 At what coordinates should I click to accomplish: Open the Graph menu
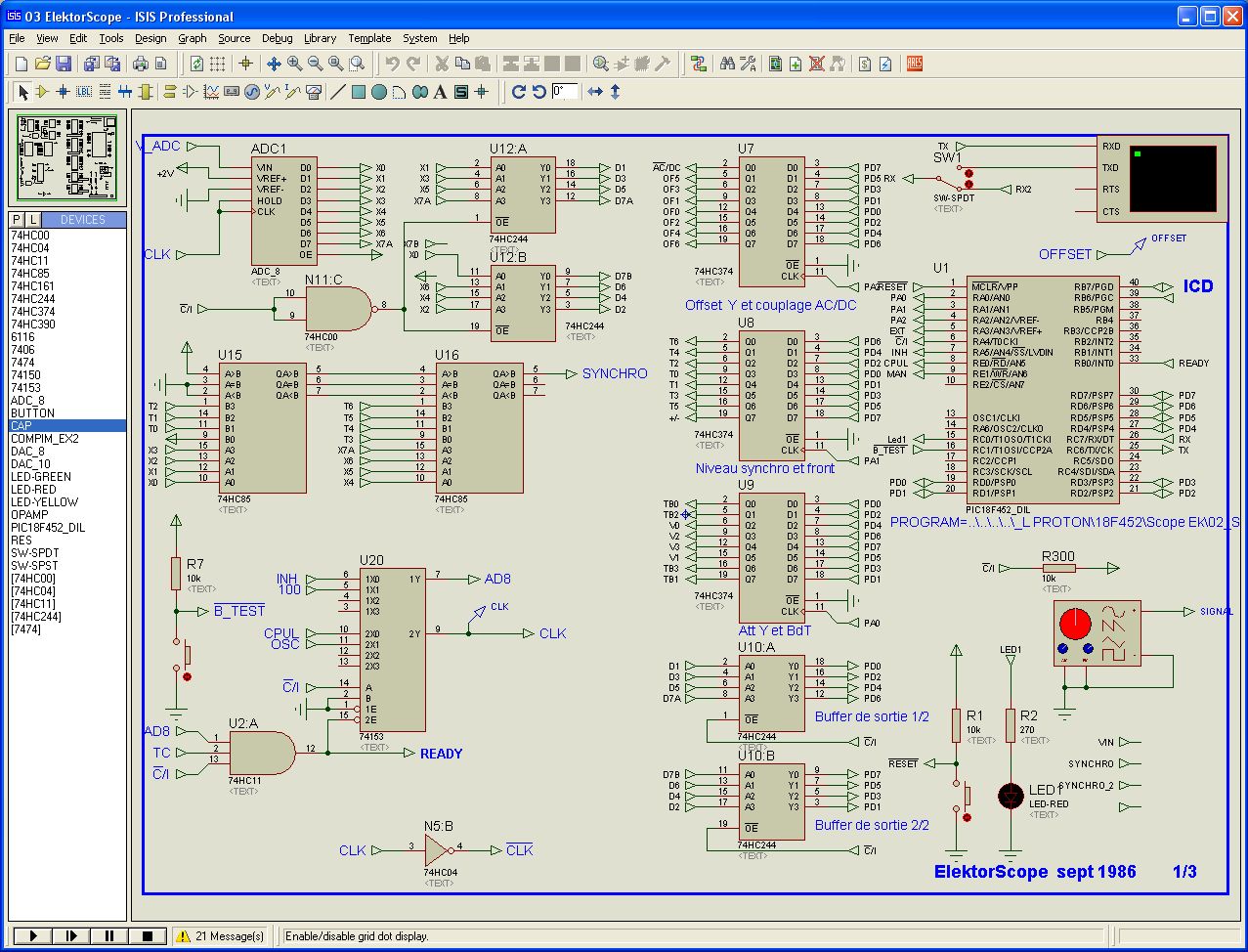(x=193, y=38)
